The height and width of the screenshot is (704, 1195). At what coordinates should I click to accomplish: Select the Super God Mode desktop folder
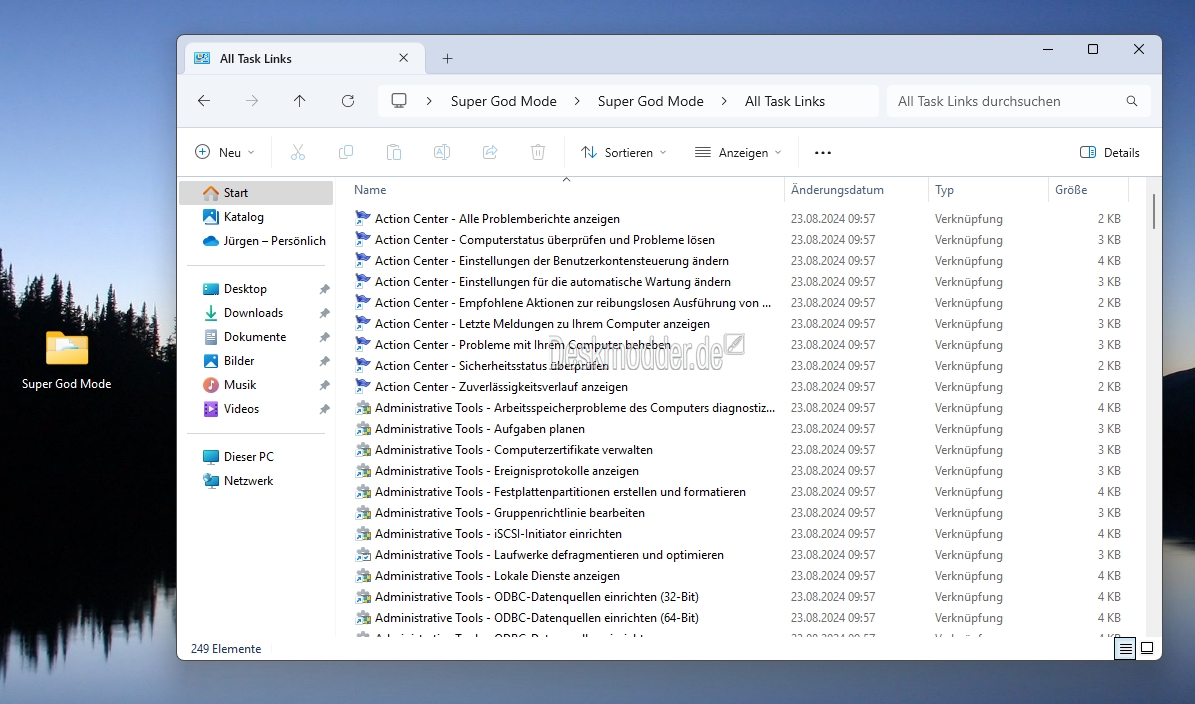[67, 360]
